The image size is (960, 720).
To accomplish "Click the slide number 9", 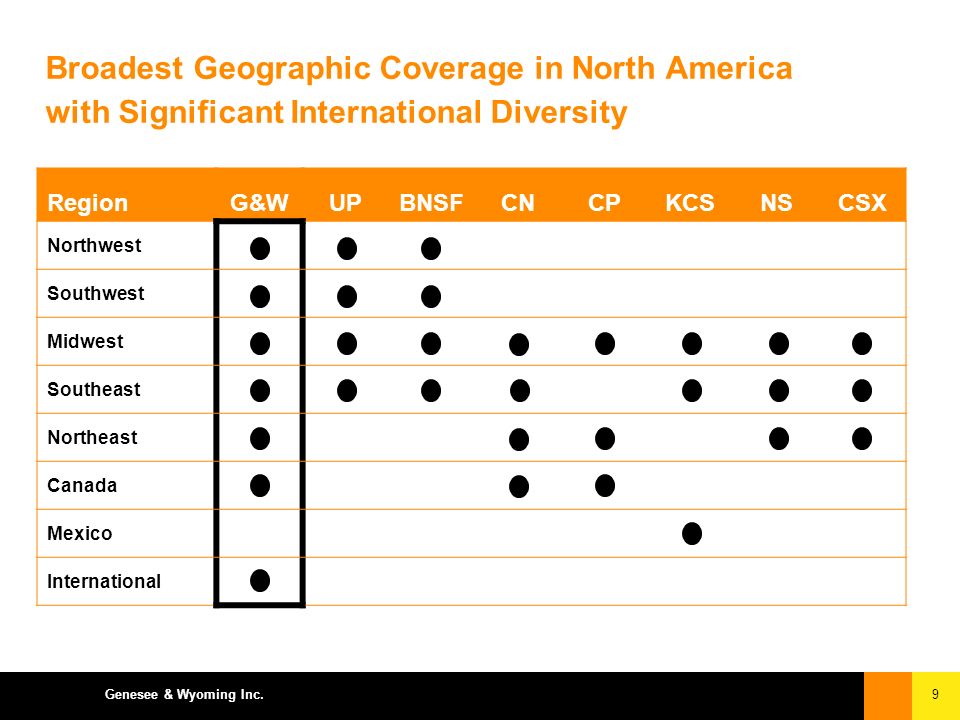I will (935, 694).
